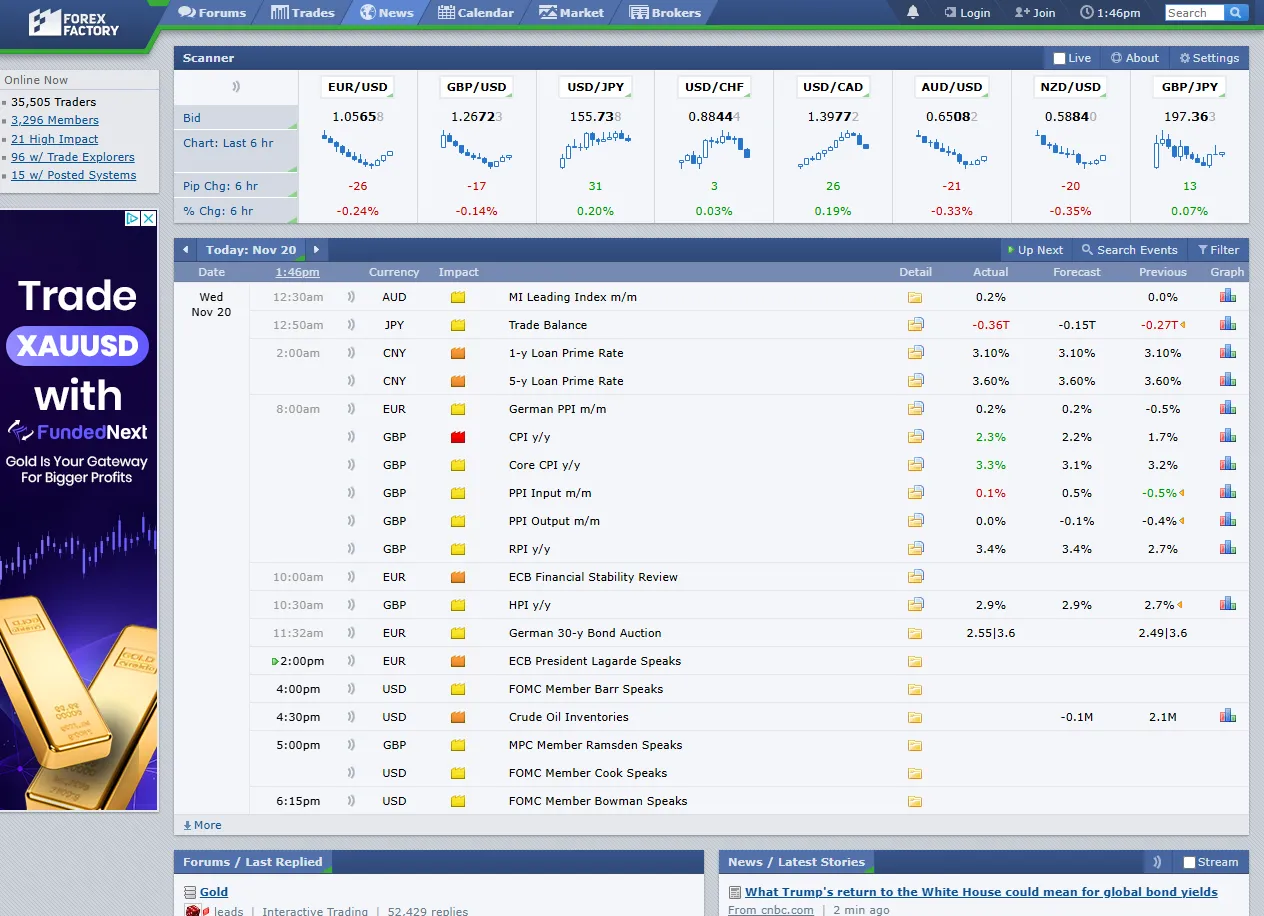The height and width of the screenshot is (916, 1264).
Task: Click Scanner Settings button
Action: [x=1209, y=58]
